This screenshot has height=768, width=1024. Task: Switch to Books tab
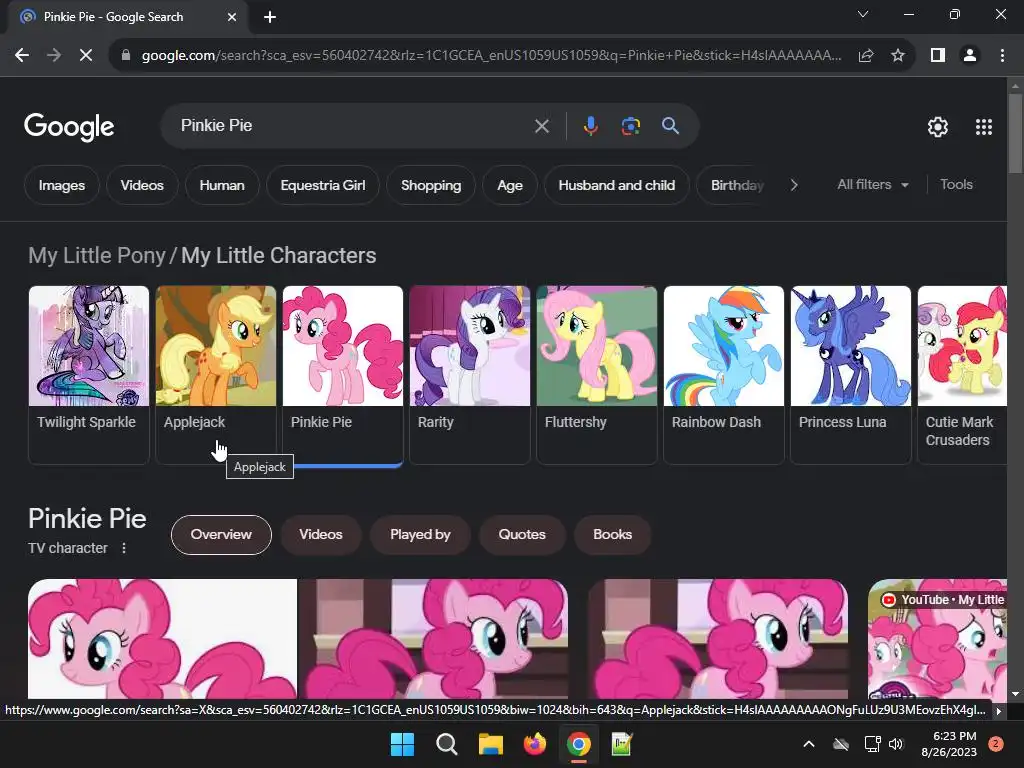(613, 535)
